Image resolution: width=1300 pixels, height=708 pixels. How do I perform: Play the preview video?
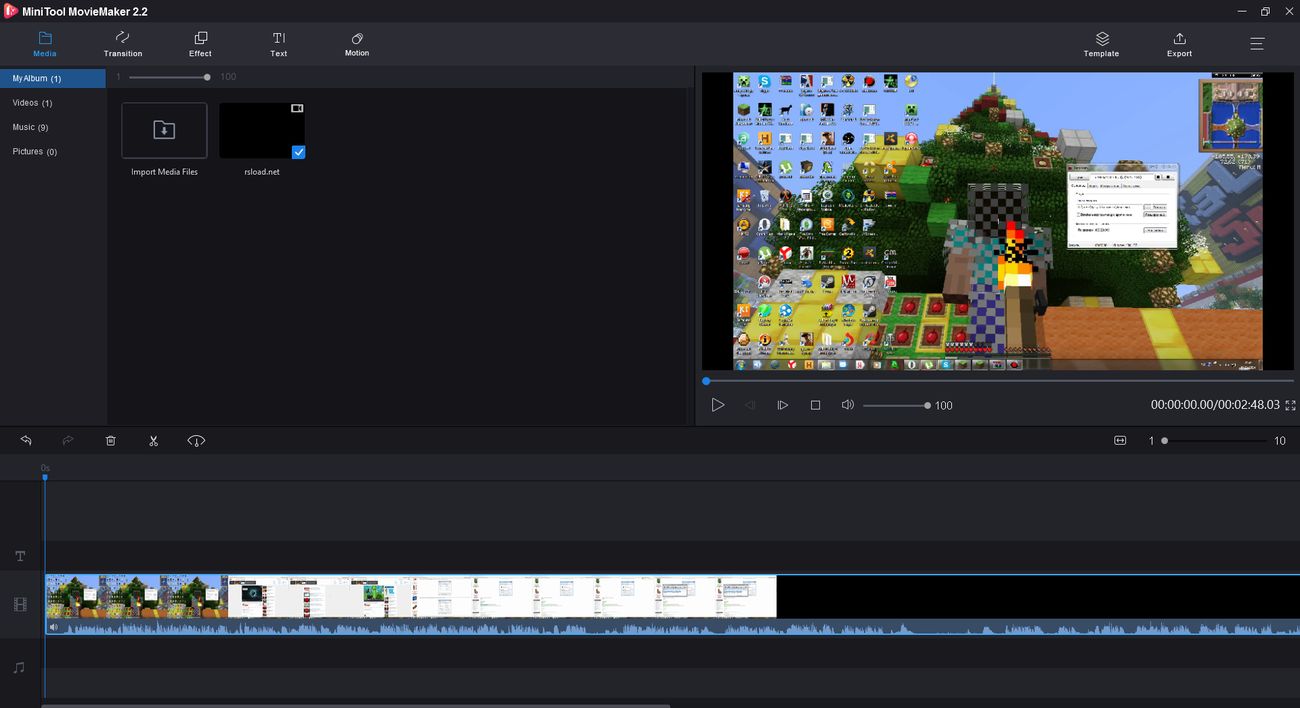(717, 405)
